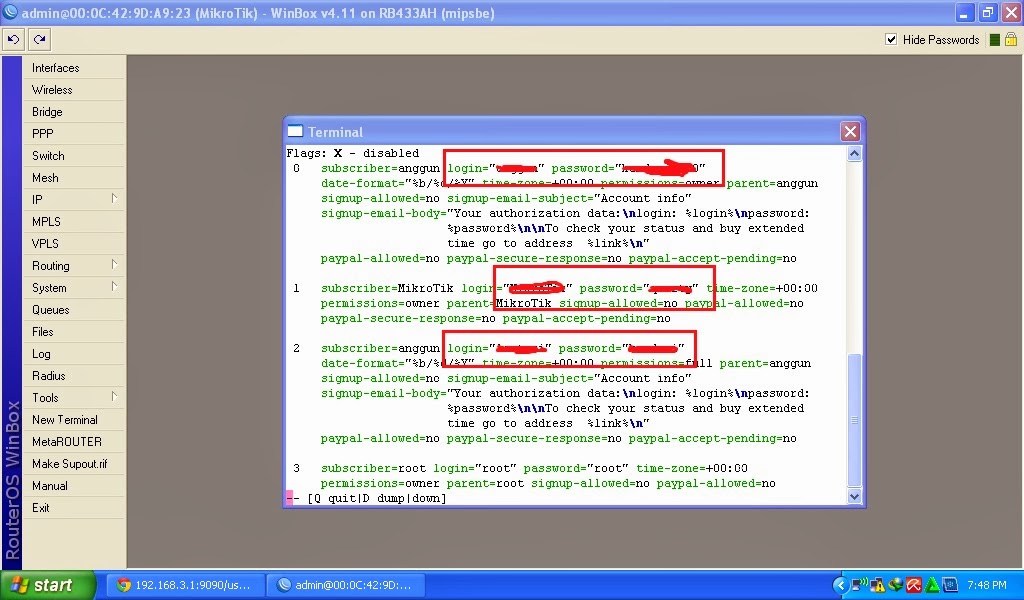Viewport: 1024px width, 600px height.
Task: Expand hidden tray icons chevron
Action: pyautogui.click(x=841, y=585)
